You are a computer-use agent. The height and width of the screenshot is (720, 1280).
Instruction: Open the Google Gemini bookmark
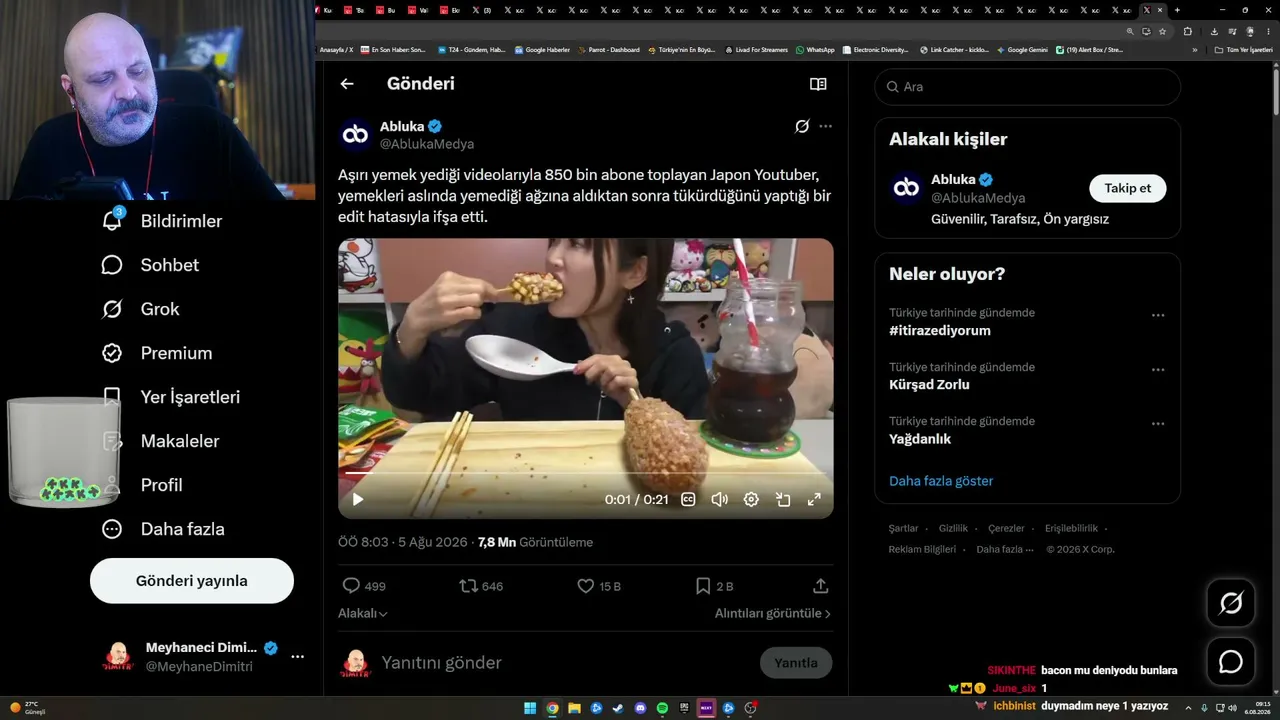click(1022, 50)
